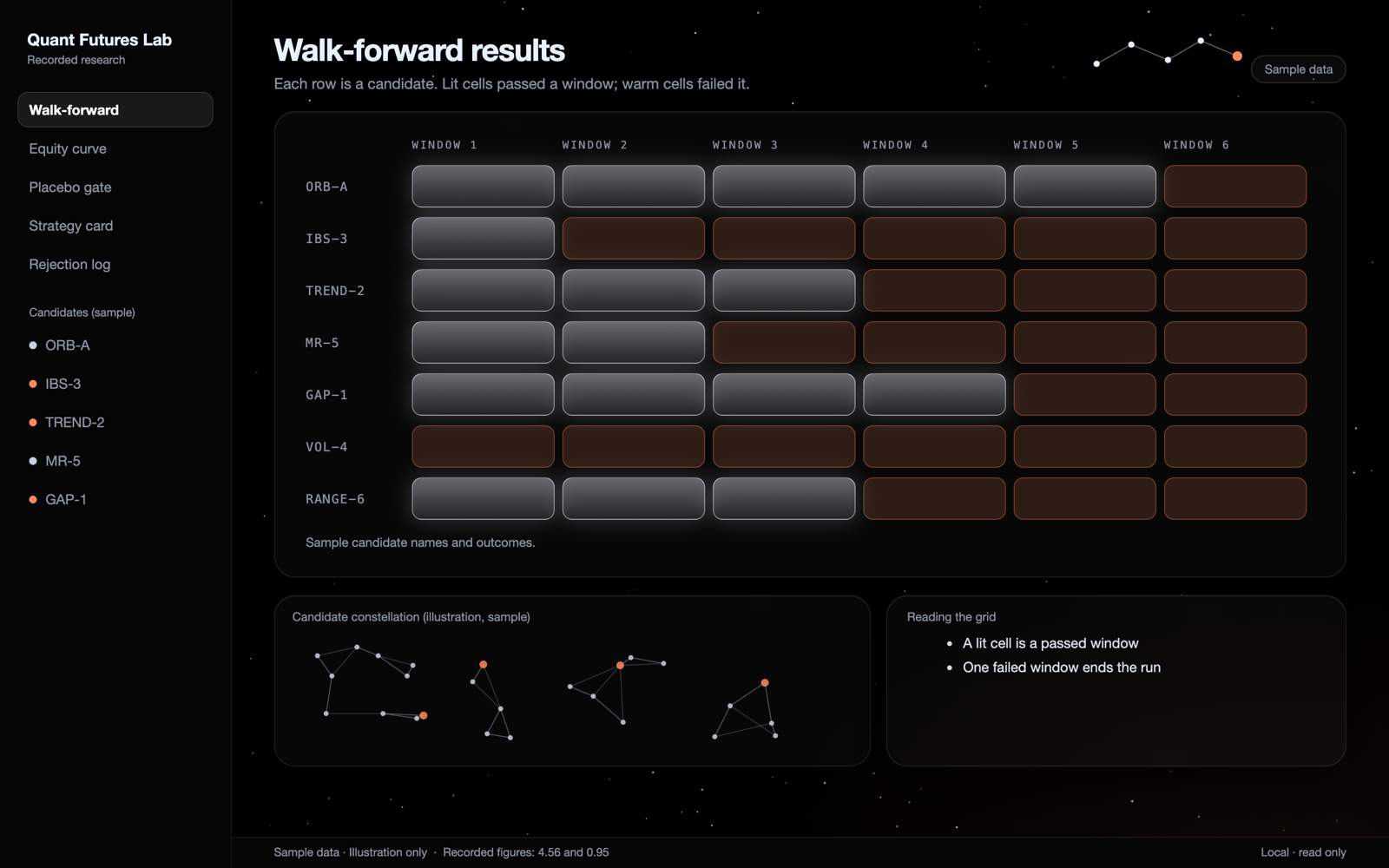Select GAP-1 in sidebar candidates
Image resolution: width=1389 pixels, height=868 pixels.
[65, 499]
